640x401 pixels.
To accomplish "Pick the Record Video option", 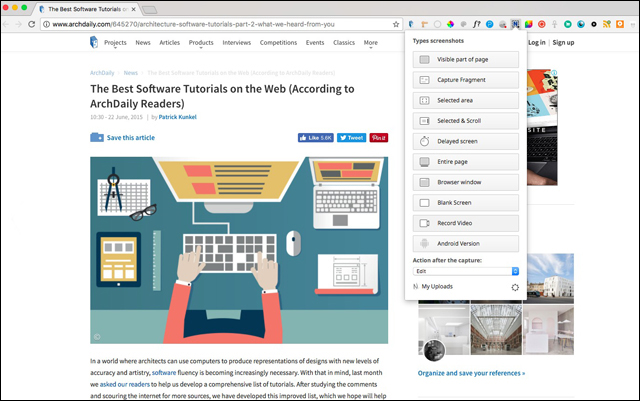I will click(x=465, y=223).
